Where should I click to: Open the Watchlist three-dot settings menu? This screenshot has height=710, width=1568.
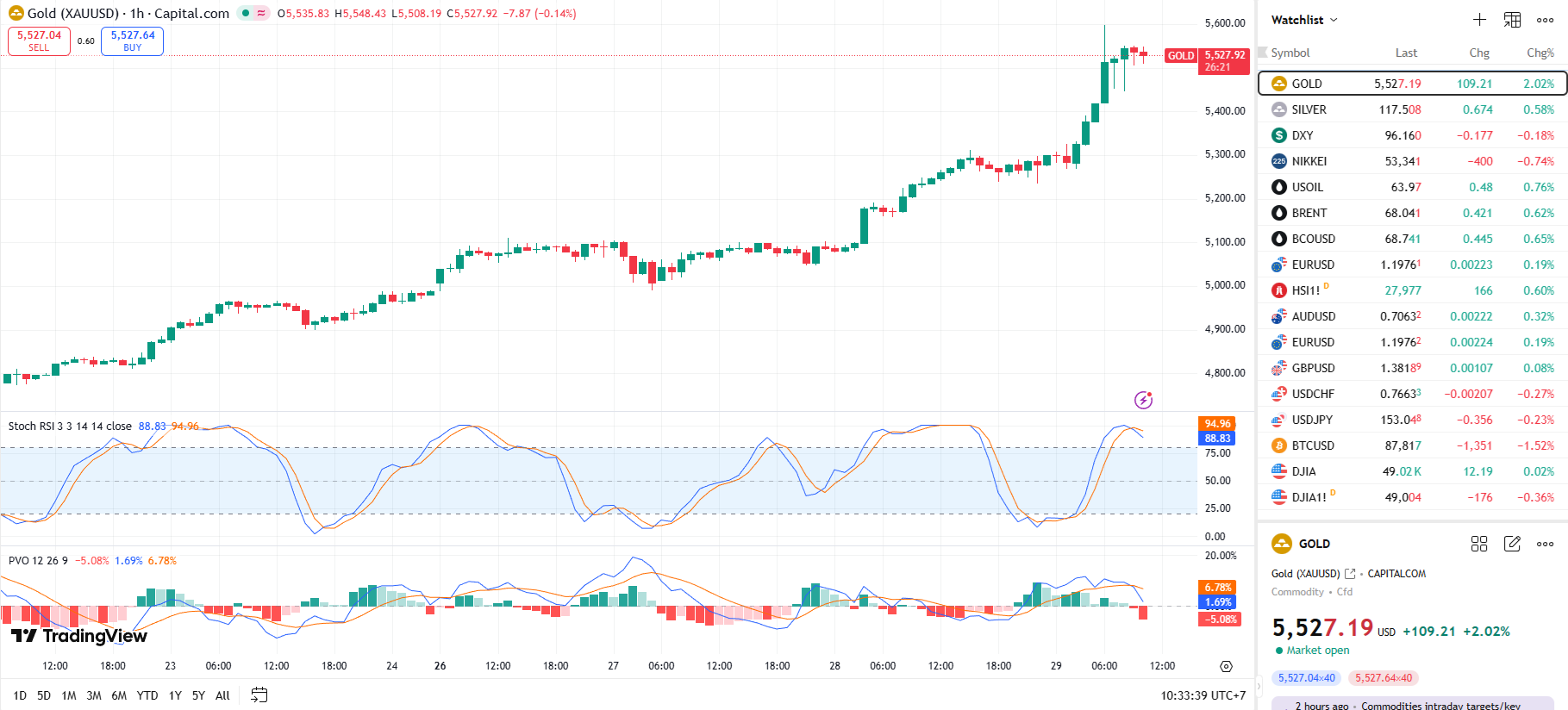1545,20
